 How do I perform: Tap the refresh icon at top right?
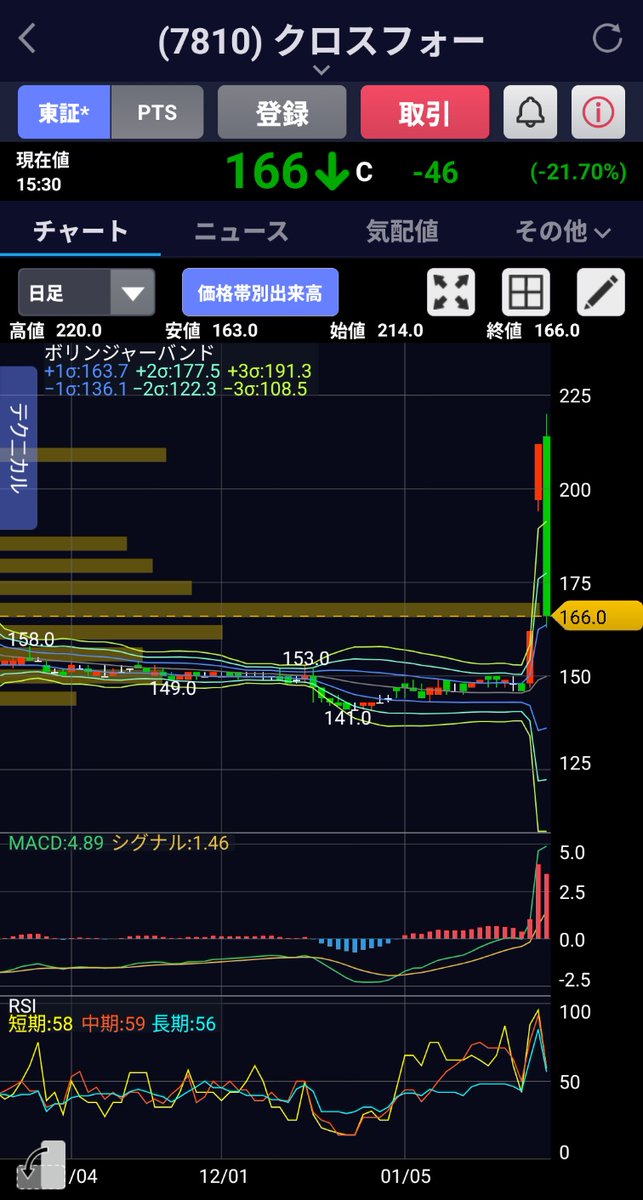pos(607,39)
